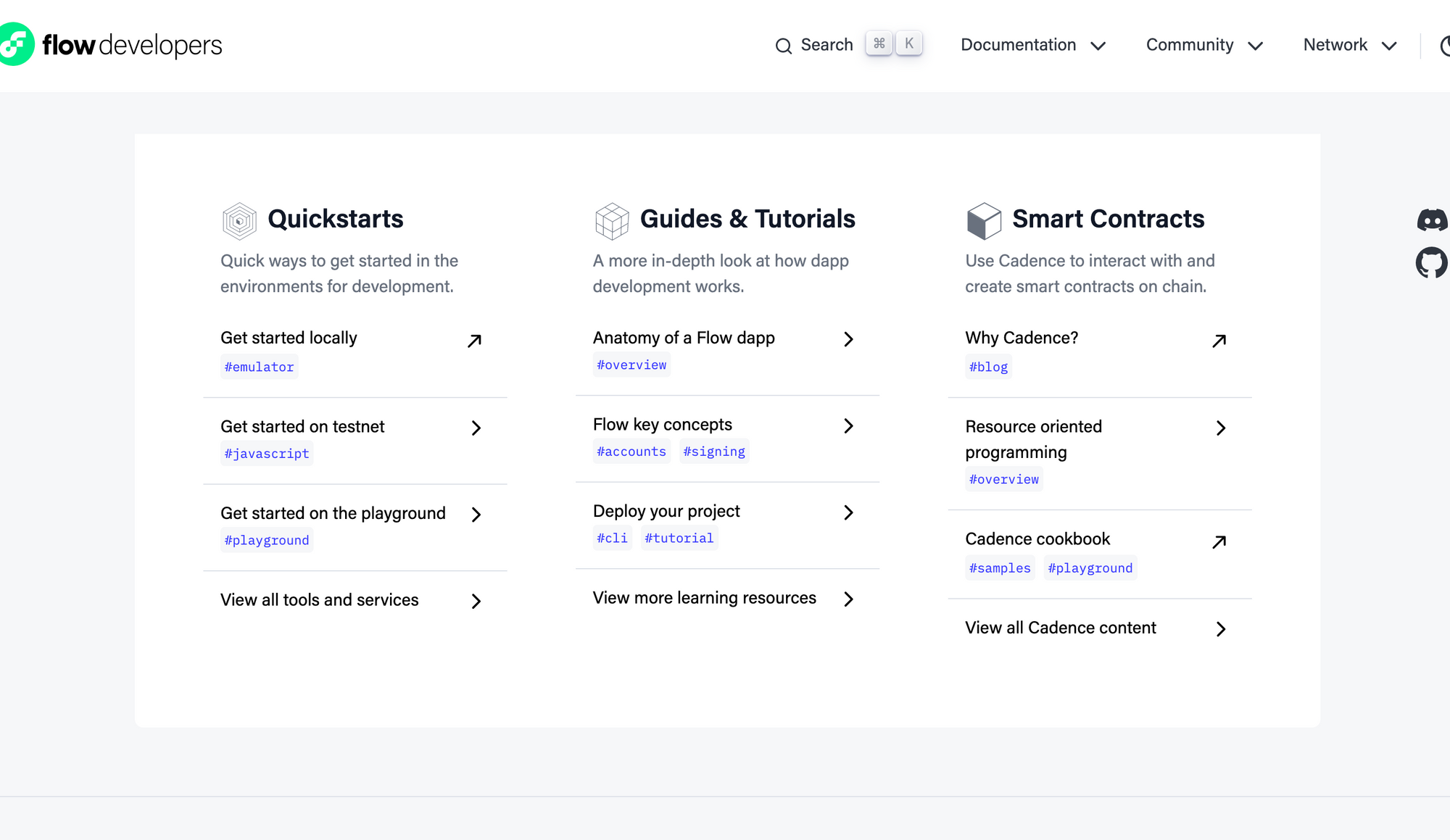Open the Discord icon link

pos(1432,220)
